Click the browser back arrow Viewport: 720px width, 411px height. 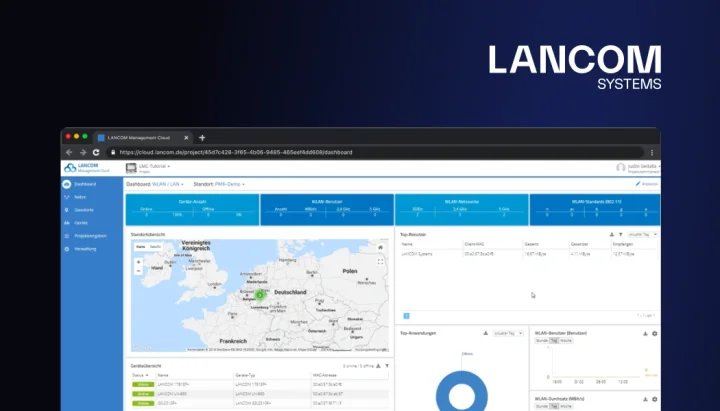[x=69, y=152]
